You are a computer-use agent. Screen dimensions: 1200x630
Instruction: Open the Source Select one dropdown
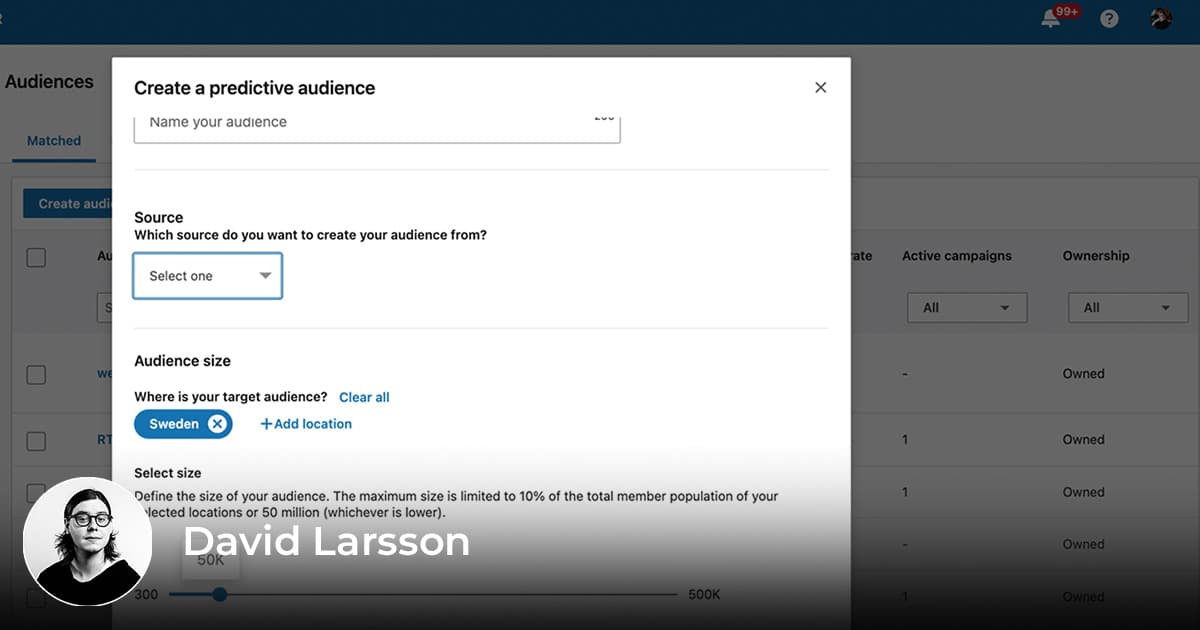[x=208, y=276]
